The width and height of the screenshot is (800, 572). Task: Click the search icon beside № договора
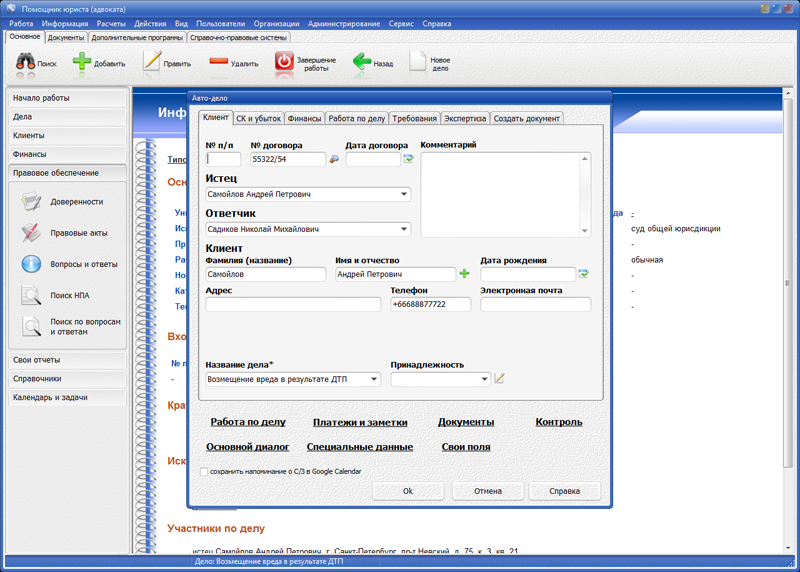coord(334,159)
